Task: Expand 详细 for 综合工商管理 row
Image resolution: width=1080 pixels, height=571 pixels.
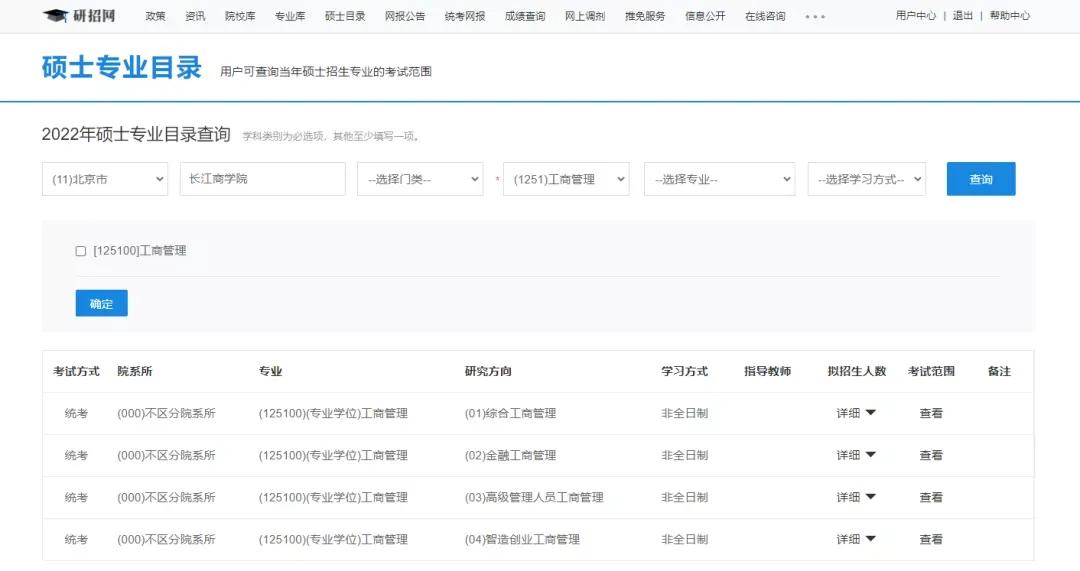Action: pos(855,413)
